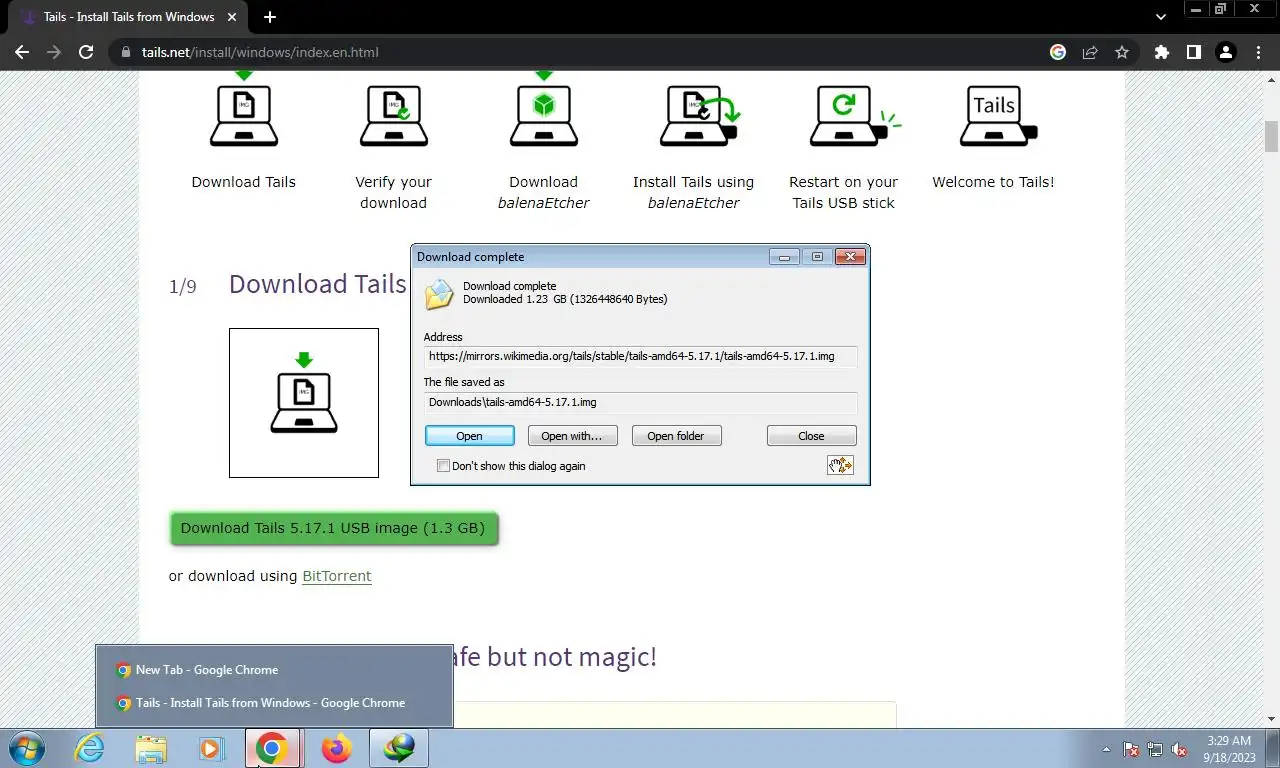
Task: Check Don't show this dialog again
Action: click(443, 466)
